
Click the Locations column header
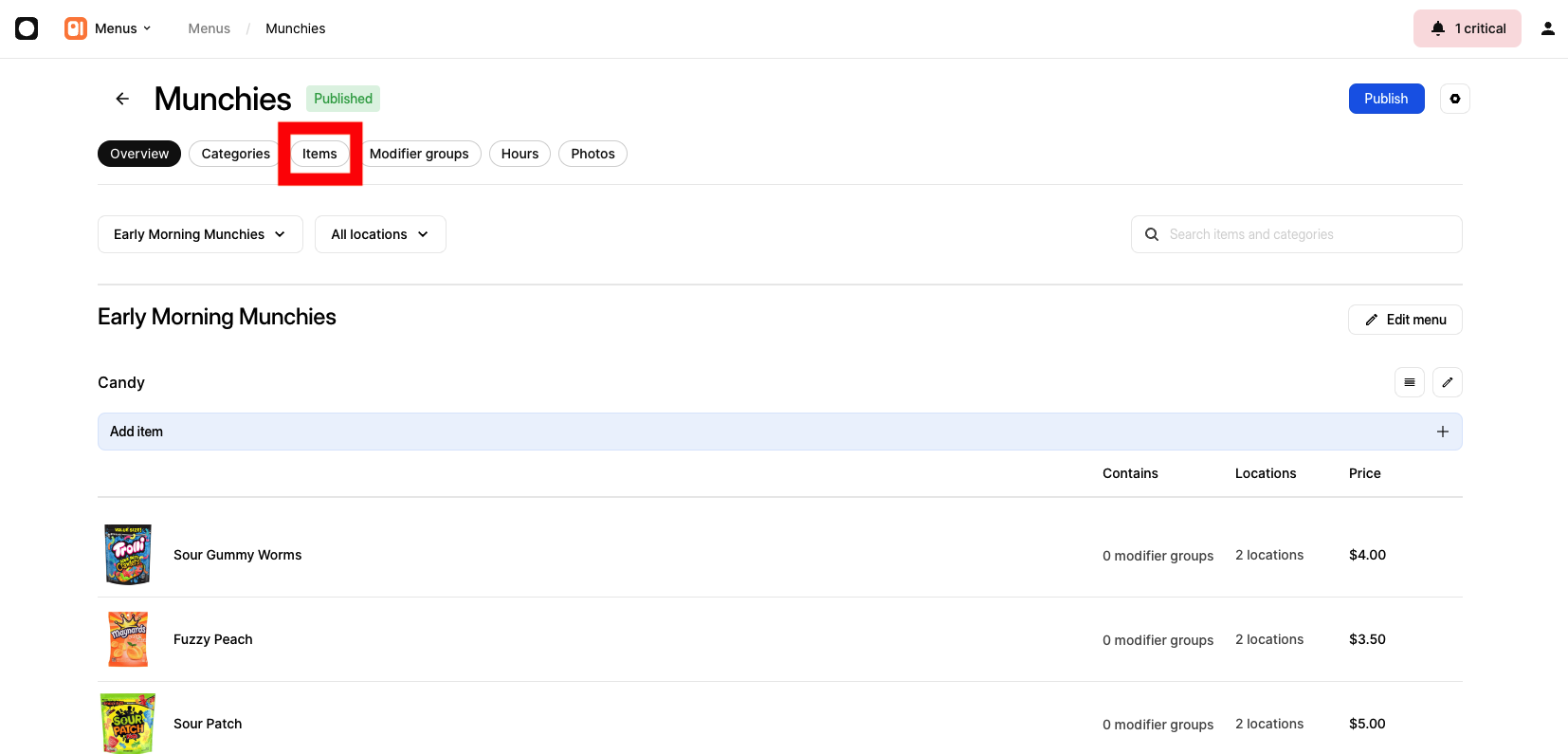(x=1266, y=473)
